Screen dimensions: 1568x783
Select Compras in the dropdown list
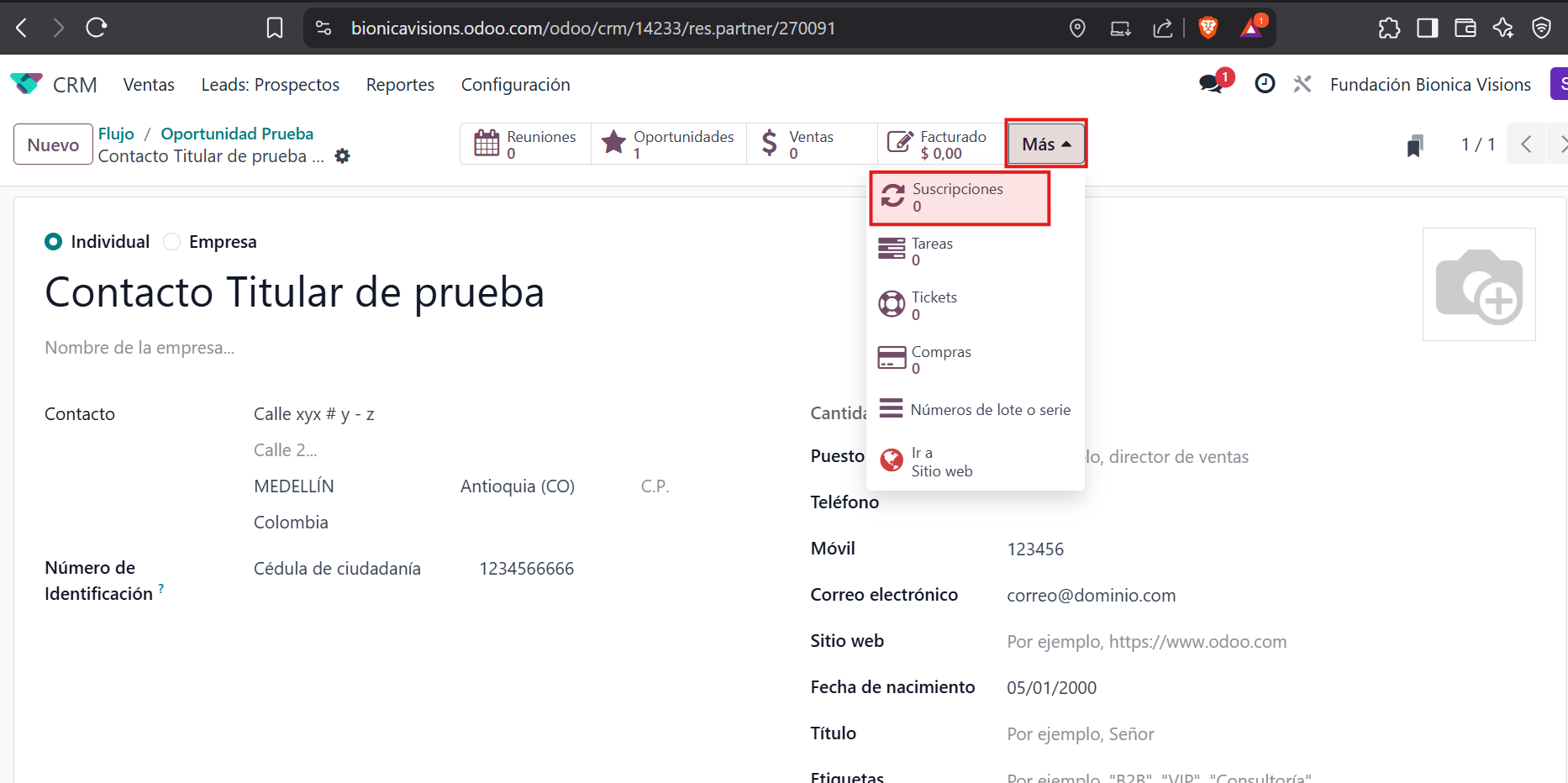coord(939,360)
